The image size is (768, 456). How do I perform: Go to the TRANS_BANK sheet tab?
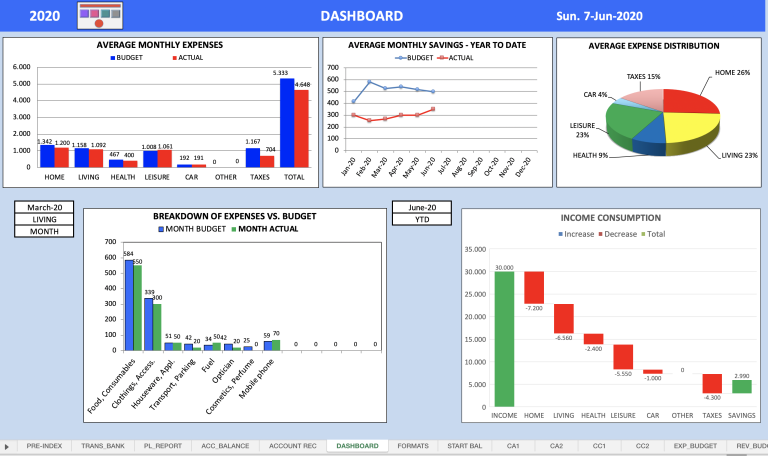(103, 446)
